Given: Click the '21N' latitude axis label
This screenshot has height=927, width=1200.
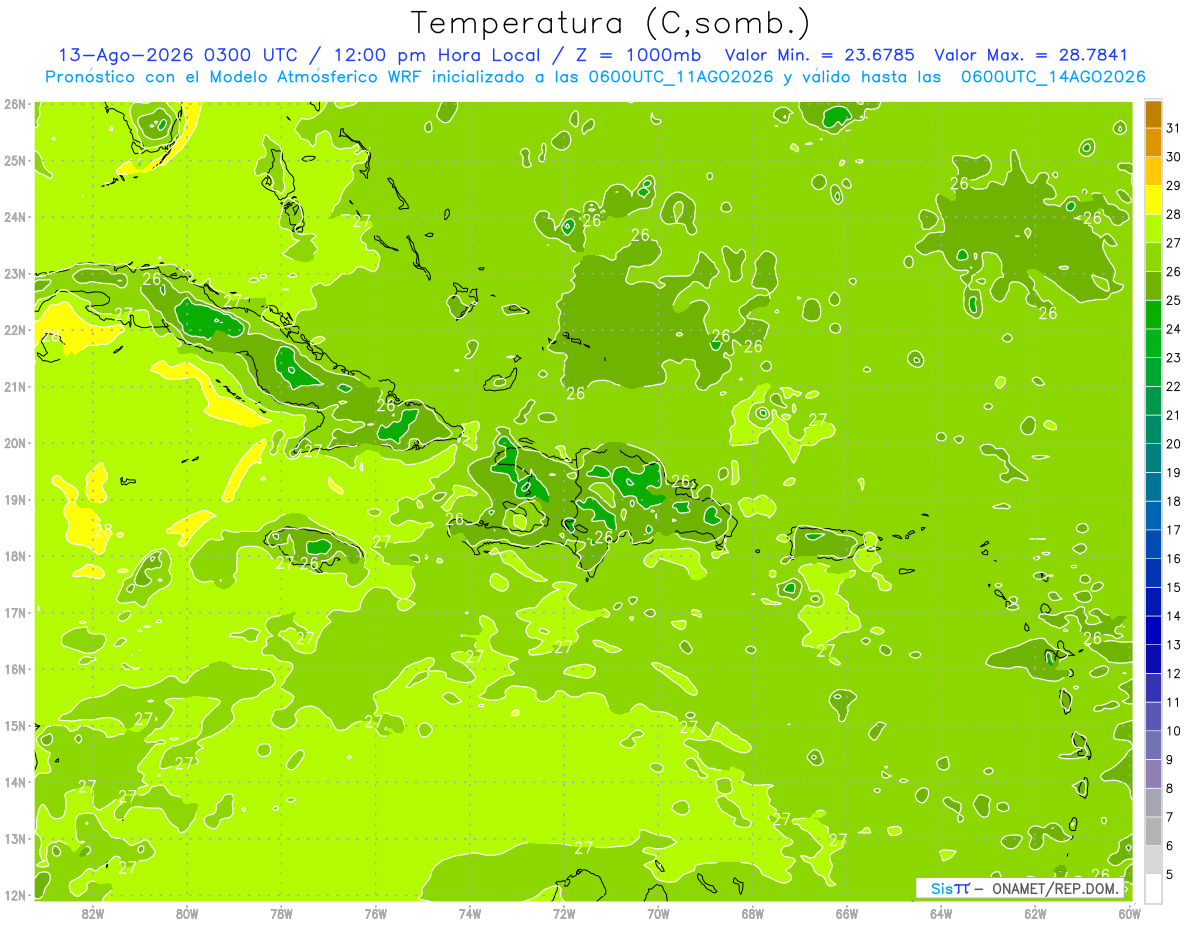Looking at the screenshot, I should click(x=14, y=387).
